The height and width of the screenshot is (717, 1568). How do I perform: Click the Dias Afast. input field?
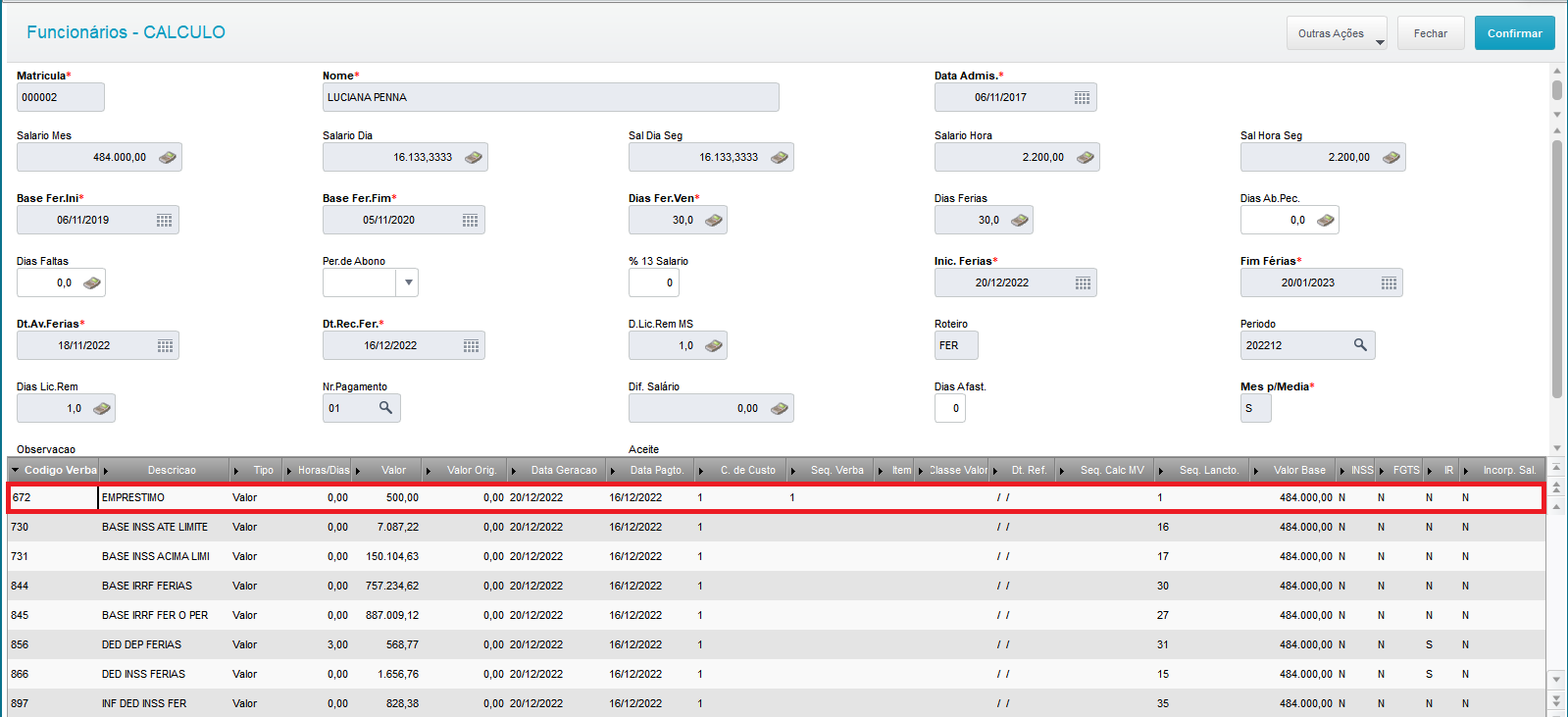pyautogui.click(x=950, y=408)
